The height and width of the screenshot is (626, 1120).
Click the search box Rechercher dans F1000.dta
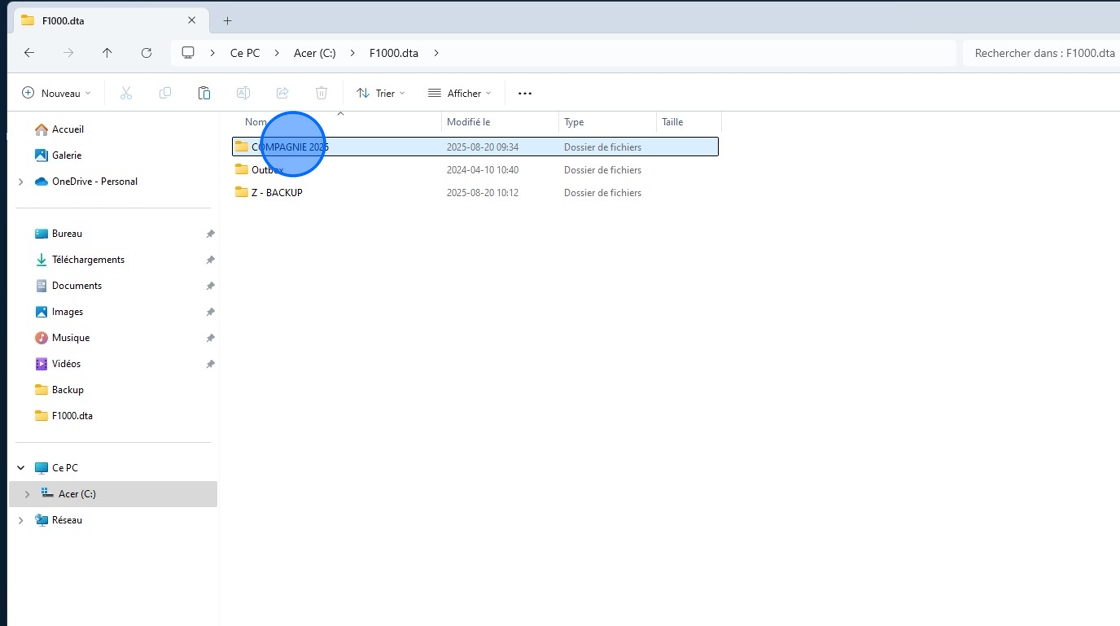point(1041,53)
